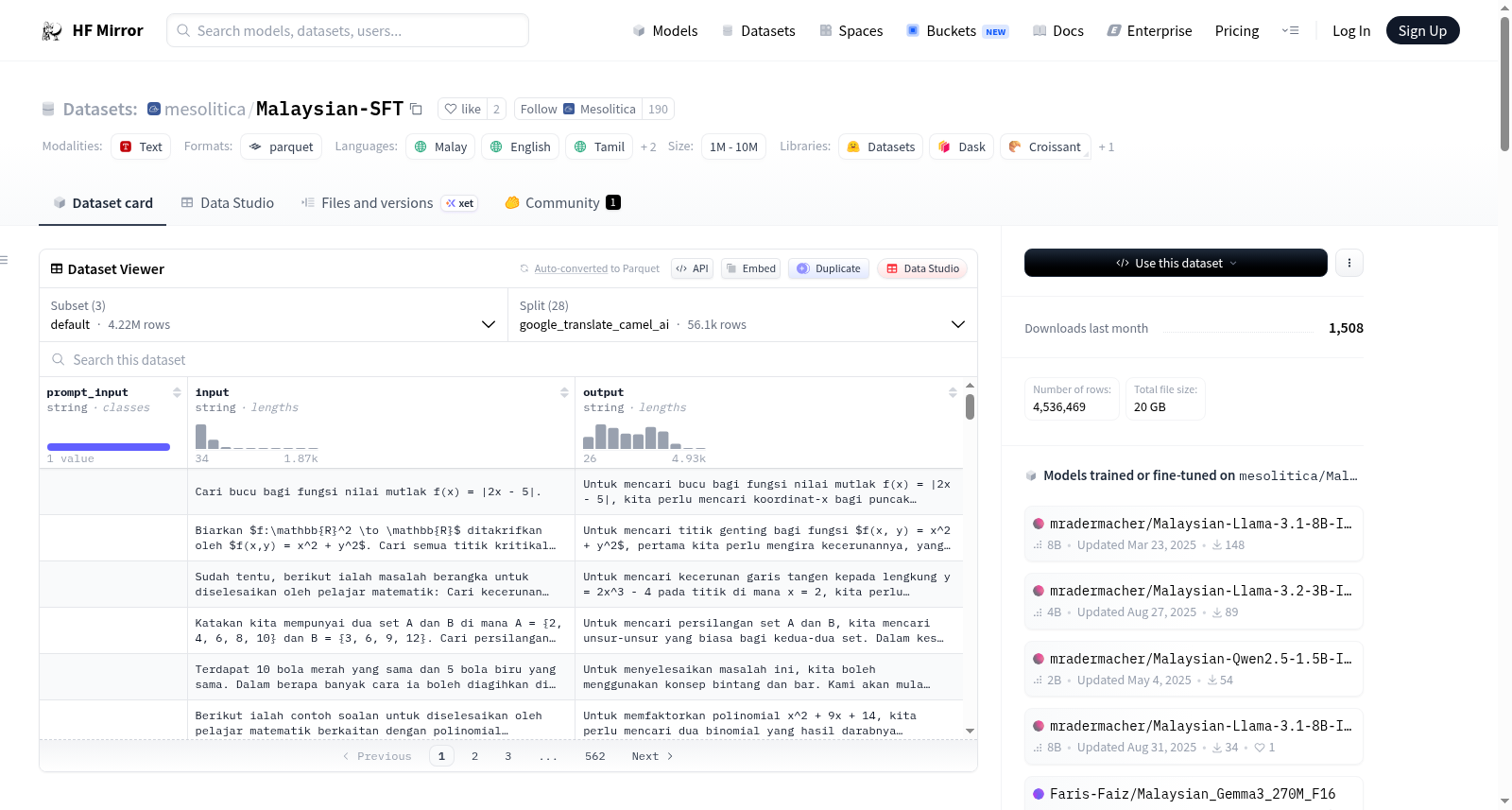Image resolution: width=1512 pixels, height=810 pixels.
Task: Copy dataset name icon next to Malaysian-SFT
Action: pyautogui.click(x=416, y=109)
